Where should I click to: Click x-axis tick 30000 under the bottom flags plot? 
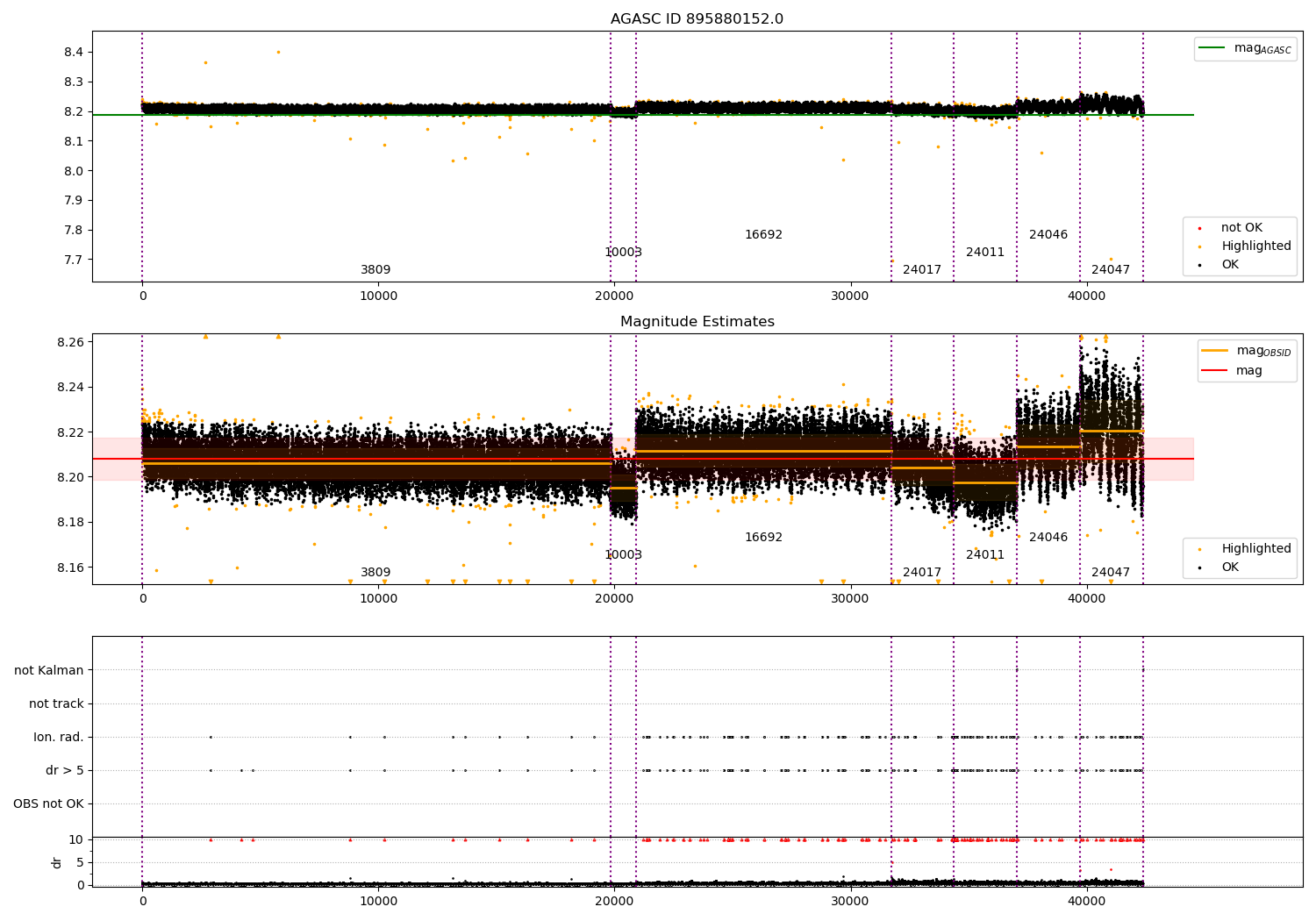(850, 902)
